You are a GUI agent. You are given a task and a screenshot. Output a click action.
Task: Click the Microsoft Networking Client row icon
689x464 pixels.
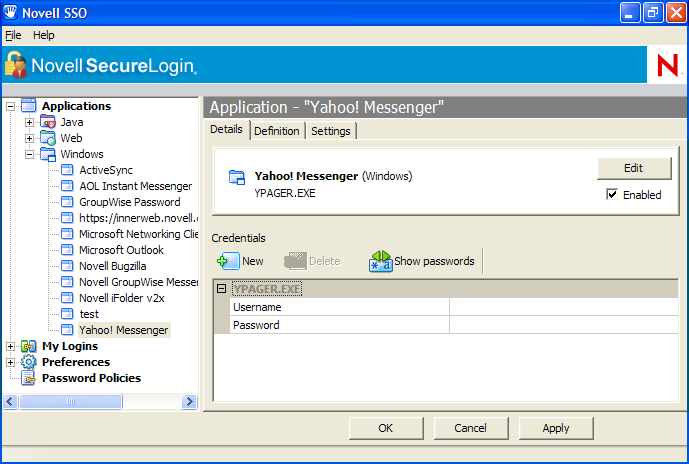pyautogui.click(x=67, y=234)
